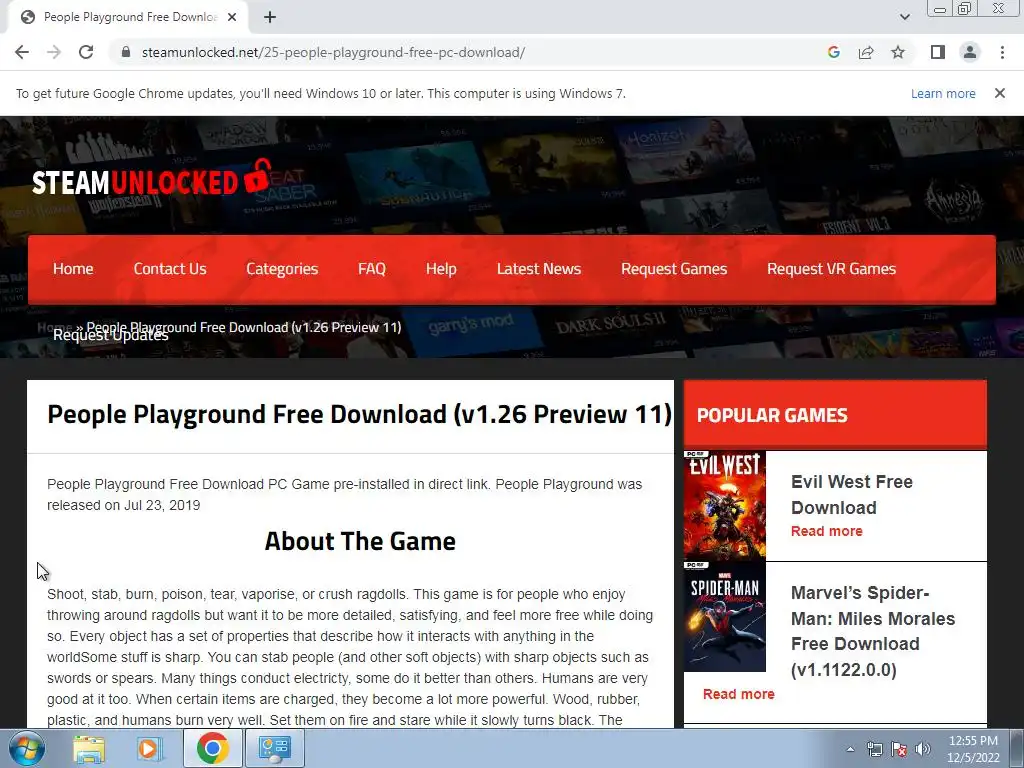
Task: Open the Chrome profile avatar
Action: [x=970, y=52]
